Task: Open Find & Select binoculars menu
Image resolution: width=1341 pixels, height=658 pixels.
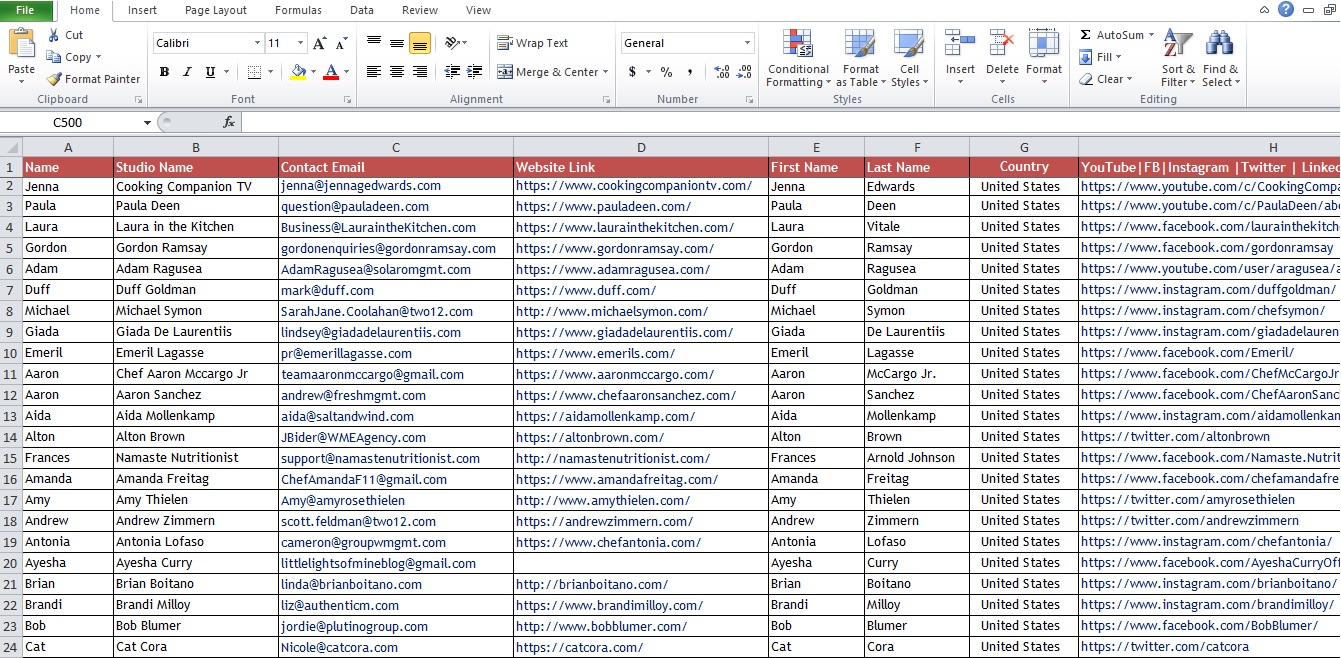Action: click(1220, 58)
